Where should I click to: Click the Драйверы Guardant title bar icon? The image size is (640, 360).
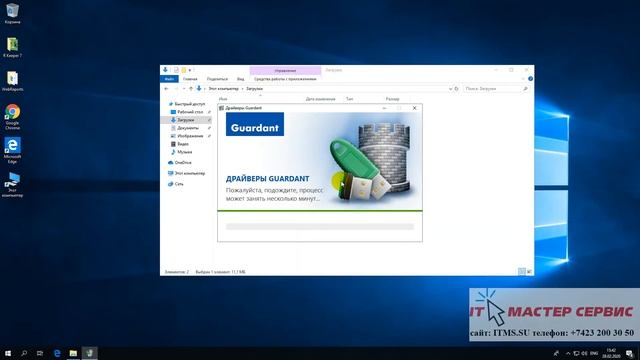point(221,108)
